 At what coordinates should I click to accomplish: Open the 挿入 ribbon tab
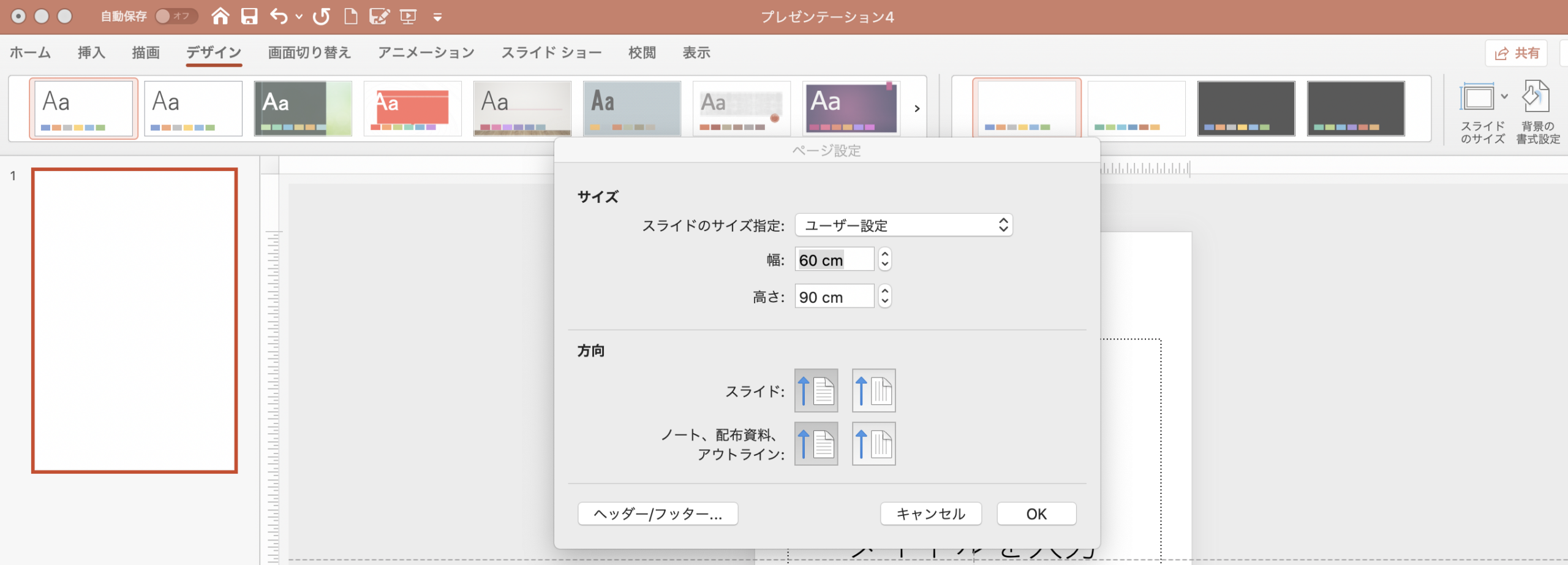[x=91, y=53]
